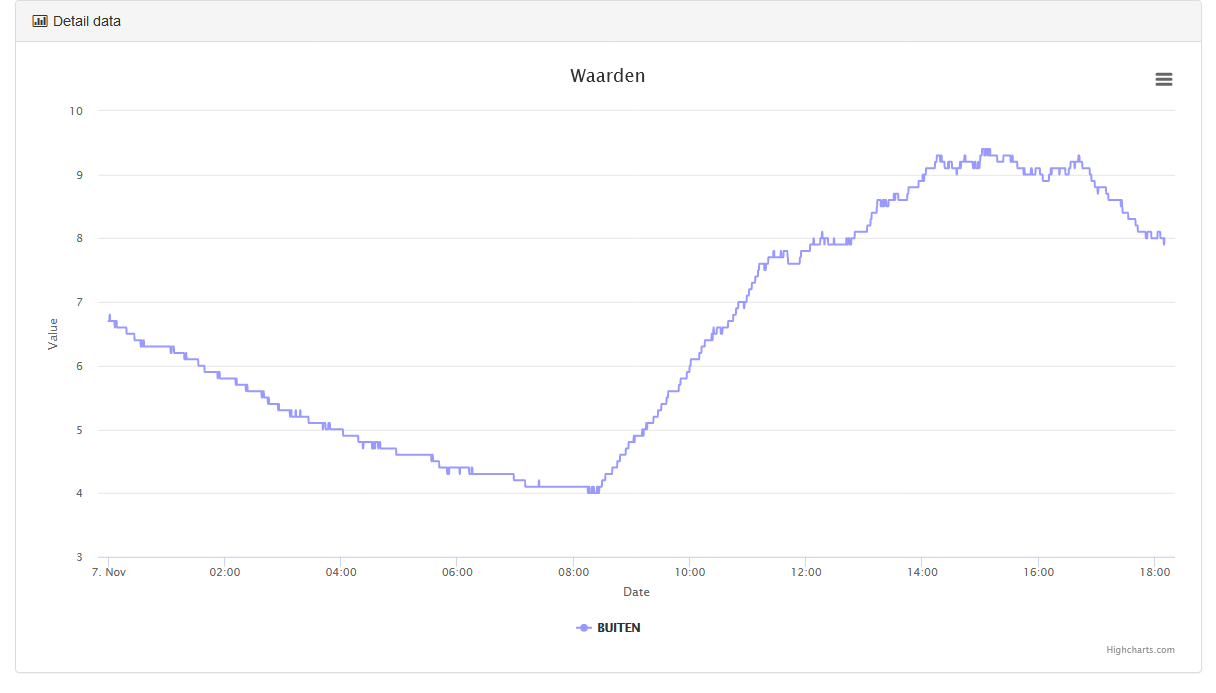Screen dimensions: 1216x693
Task: Click the 02:00 x-axis label
Action: click(x=225, y=572)
